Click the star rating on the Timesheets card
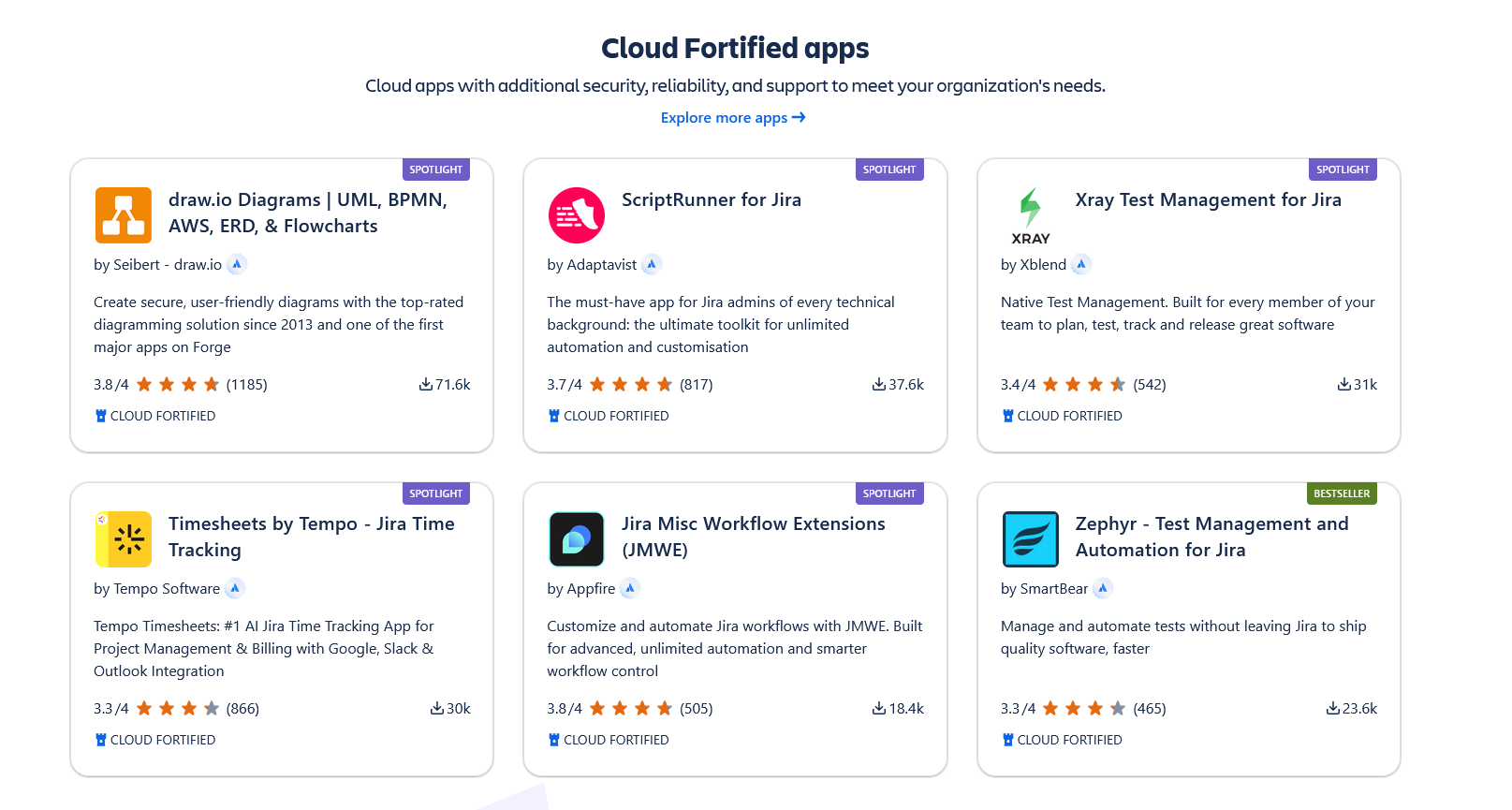Image resolution: width=1512 pixels, height=810 pixels. pos(178,709)
